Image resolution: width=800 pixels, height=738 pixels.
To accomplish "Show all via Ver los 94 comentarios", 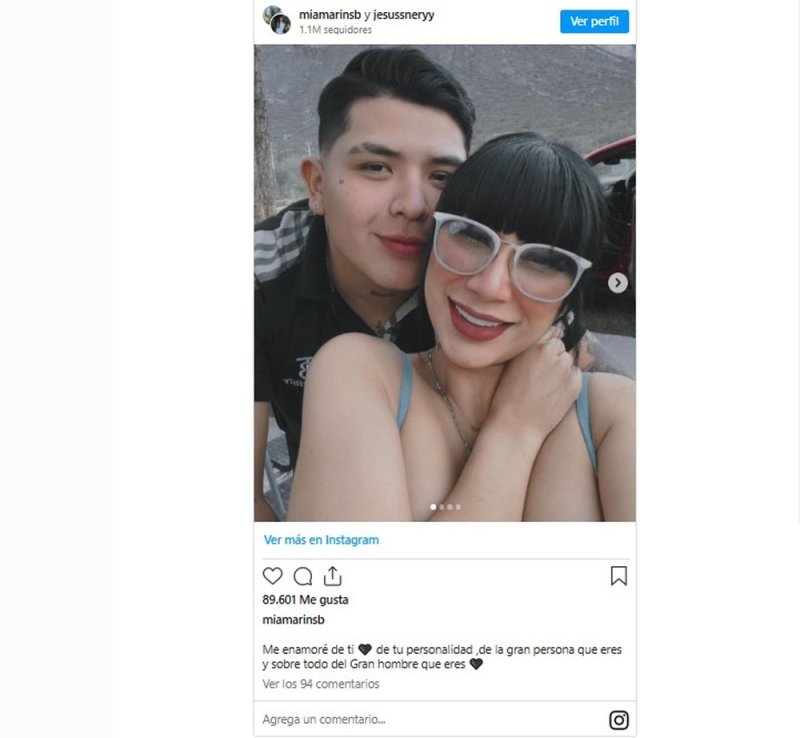I will tap(321, 684).
